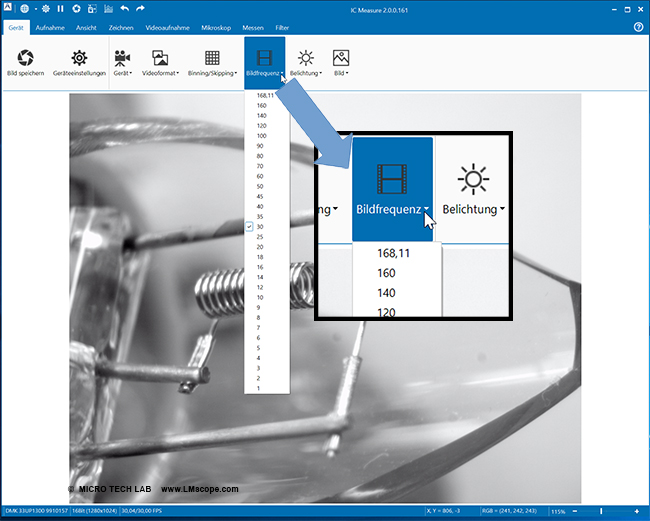Choose 168,11 frame rate from list
The height and width of the screenshot is (521, 650).
[266, 95]
